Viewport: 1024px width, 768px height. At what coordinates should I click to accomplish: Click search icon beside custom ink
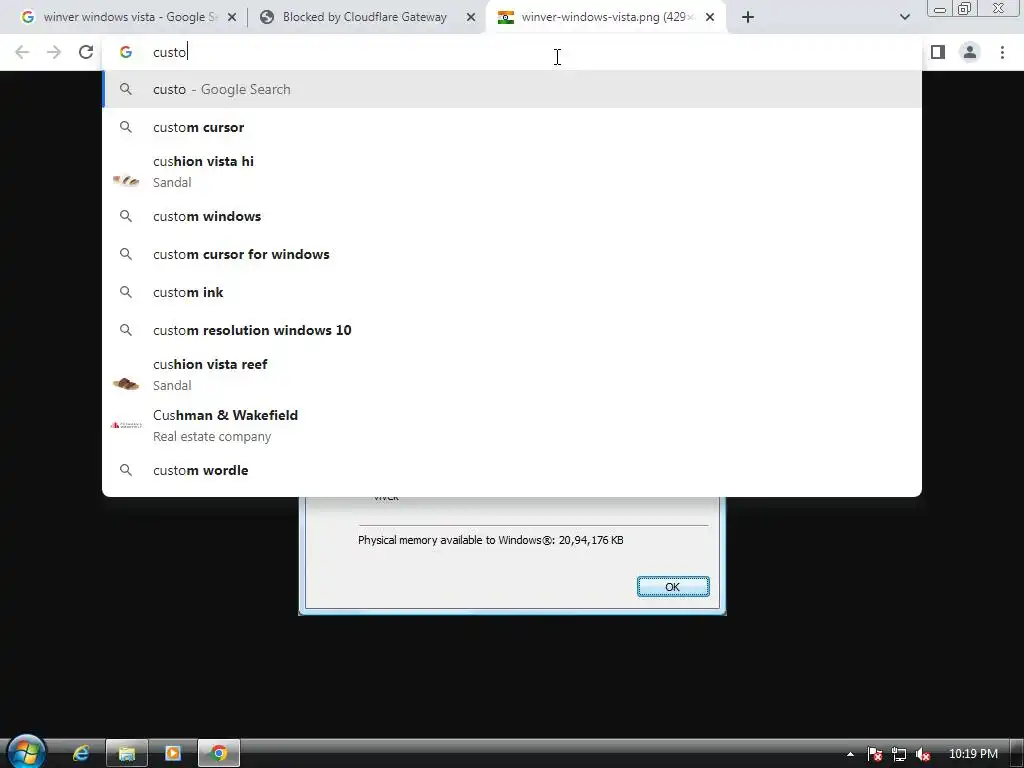(126, 292)
